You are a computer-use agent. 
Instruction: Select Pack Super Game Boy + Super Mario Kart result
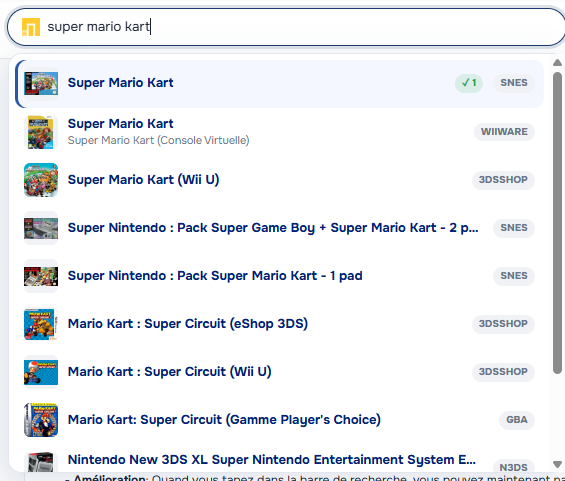tap(279, 228)
